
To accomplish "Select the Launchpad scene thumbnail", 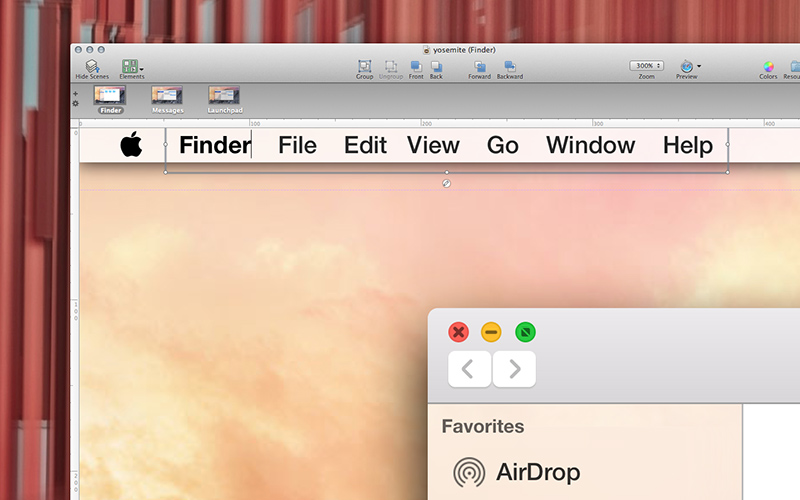I will point(225,95).
